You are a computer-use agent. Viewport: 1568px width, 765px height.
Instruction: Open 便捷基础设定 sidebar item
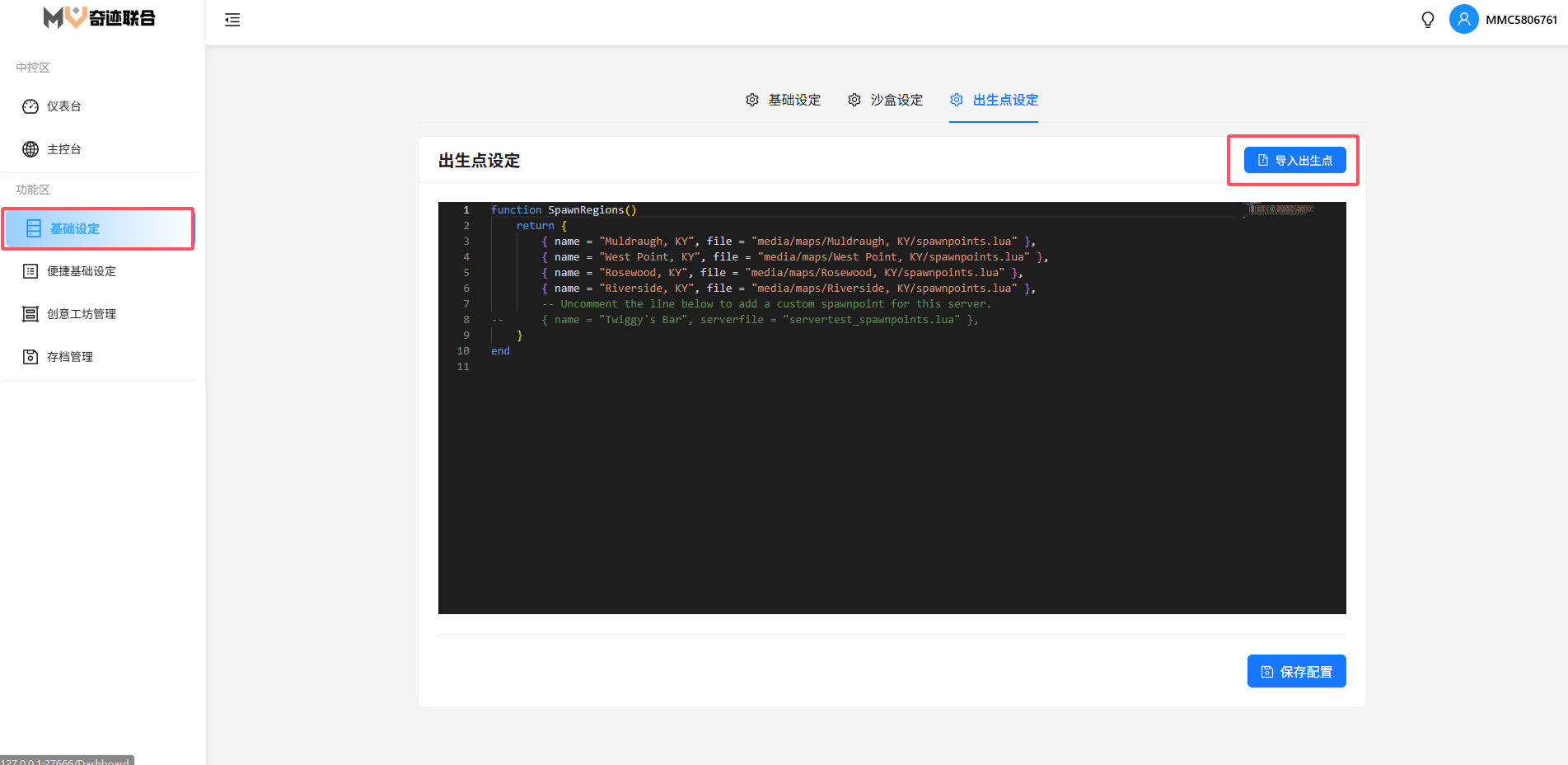click(81, 271)
